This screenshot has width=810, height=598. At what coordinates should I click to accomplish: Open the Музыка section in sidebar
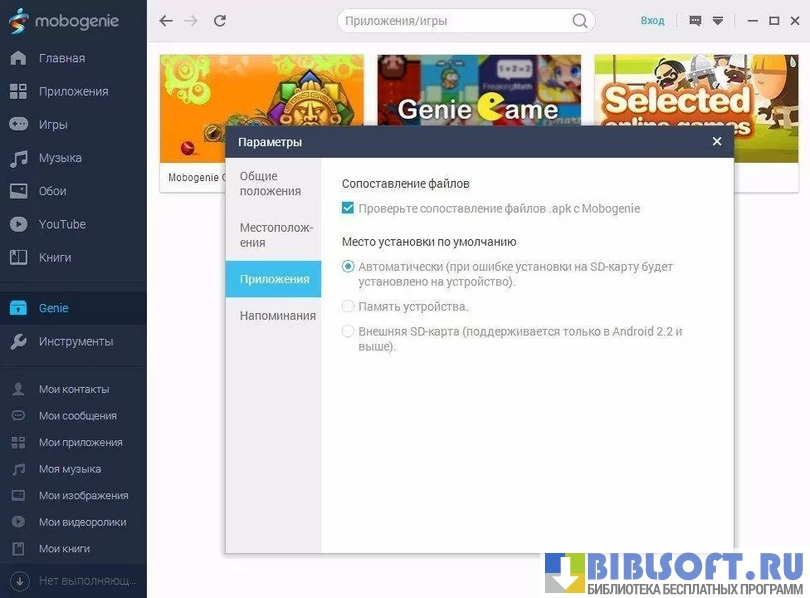pyautogui.click(x=60, y=158)
